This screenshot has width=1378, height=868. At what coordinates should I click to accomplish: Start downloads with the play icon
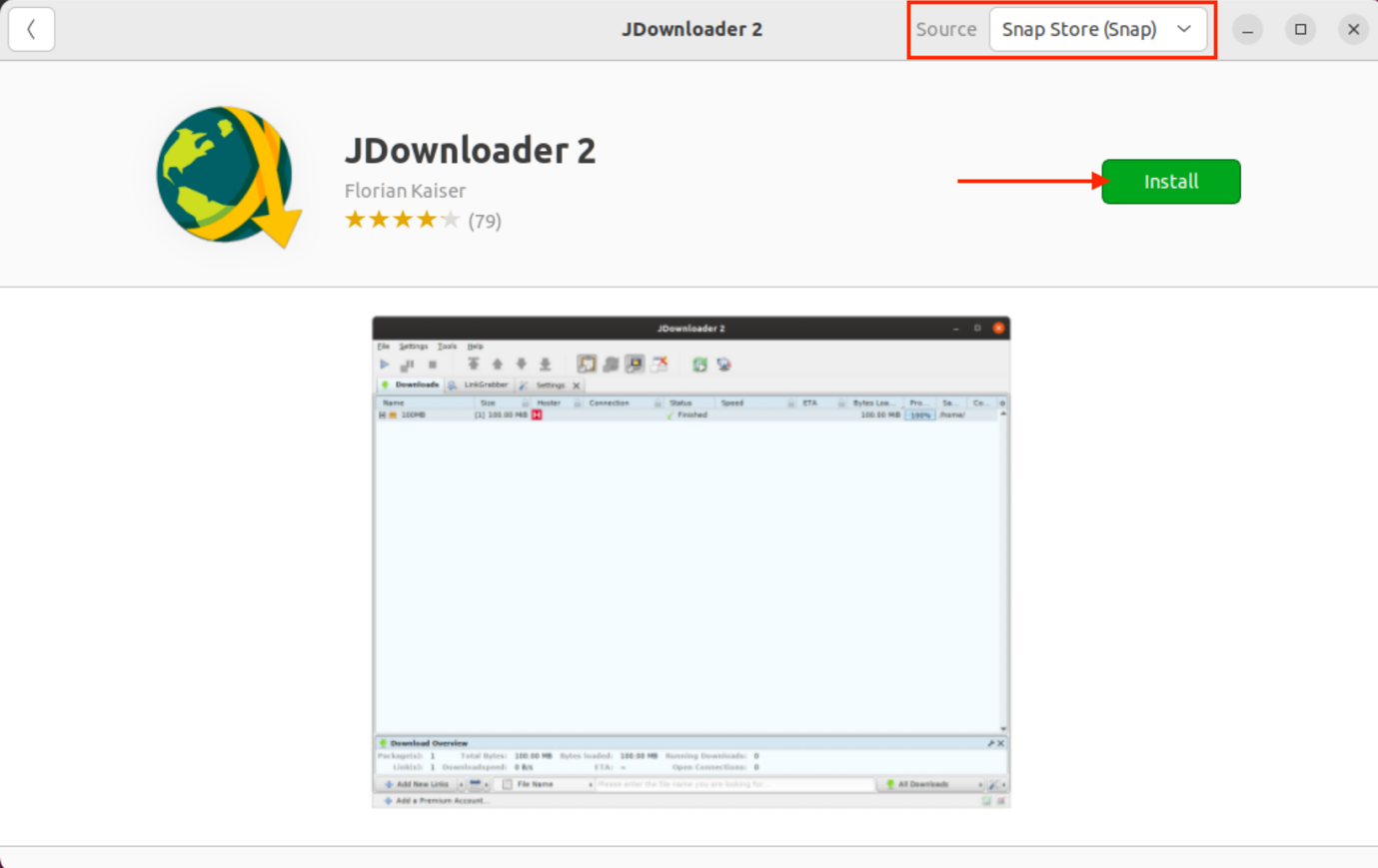click(384, 364)
